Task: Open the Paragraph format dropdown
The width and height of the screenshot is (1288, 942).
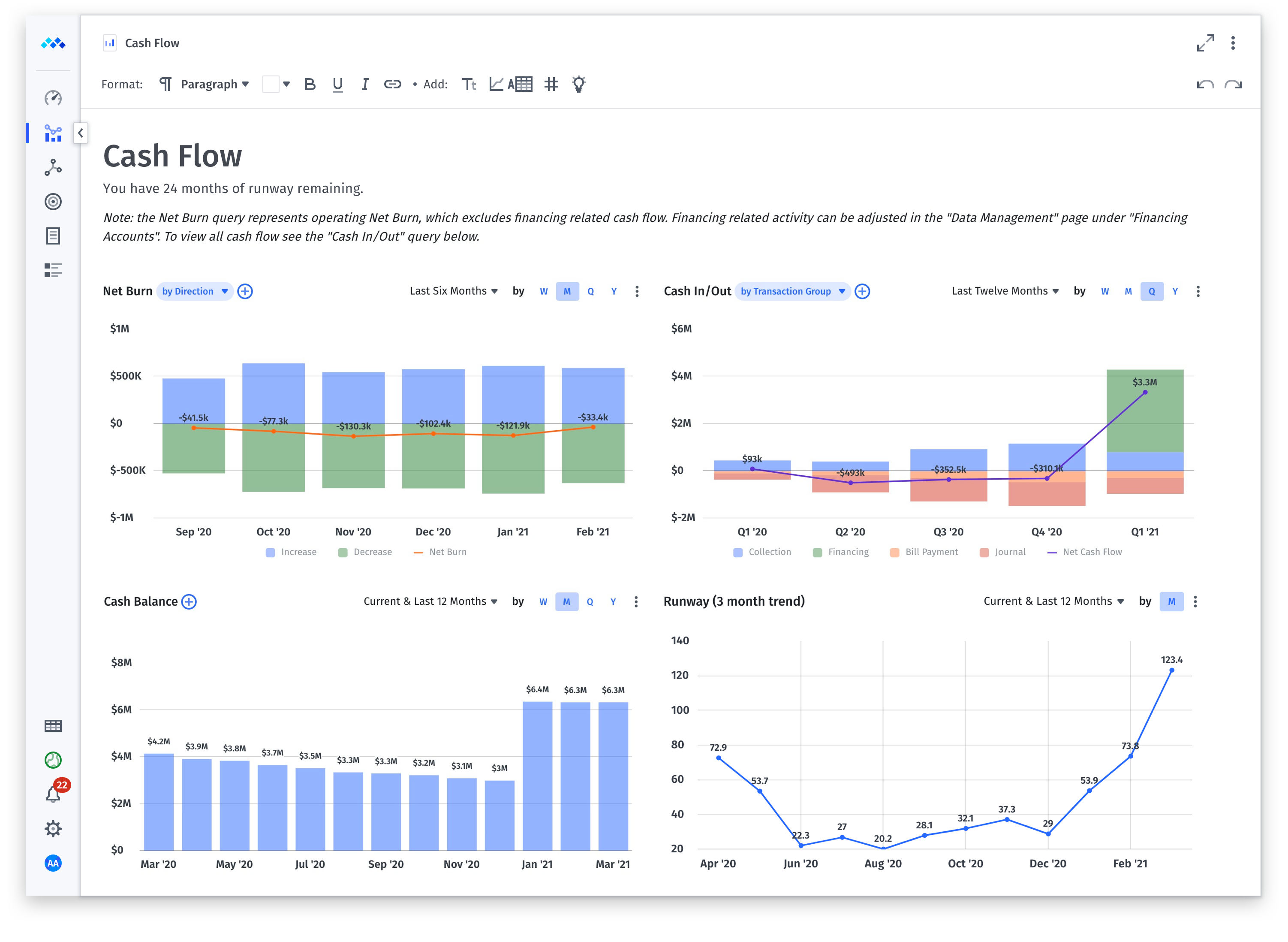Action: click(214, 85)
